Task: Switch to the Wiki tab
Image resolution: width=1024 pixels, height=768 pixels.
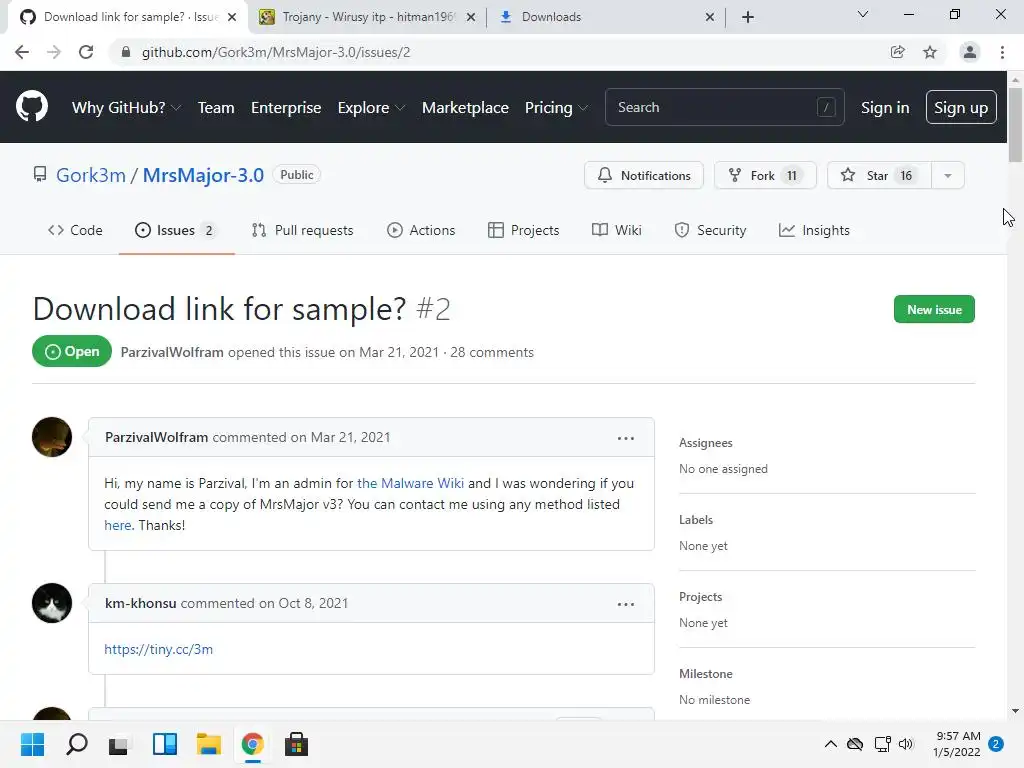Action: click(x=617, y=231)
